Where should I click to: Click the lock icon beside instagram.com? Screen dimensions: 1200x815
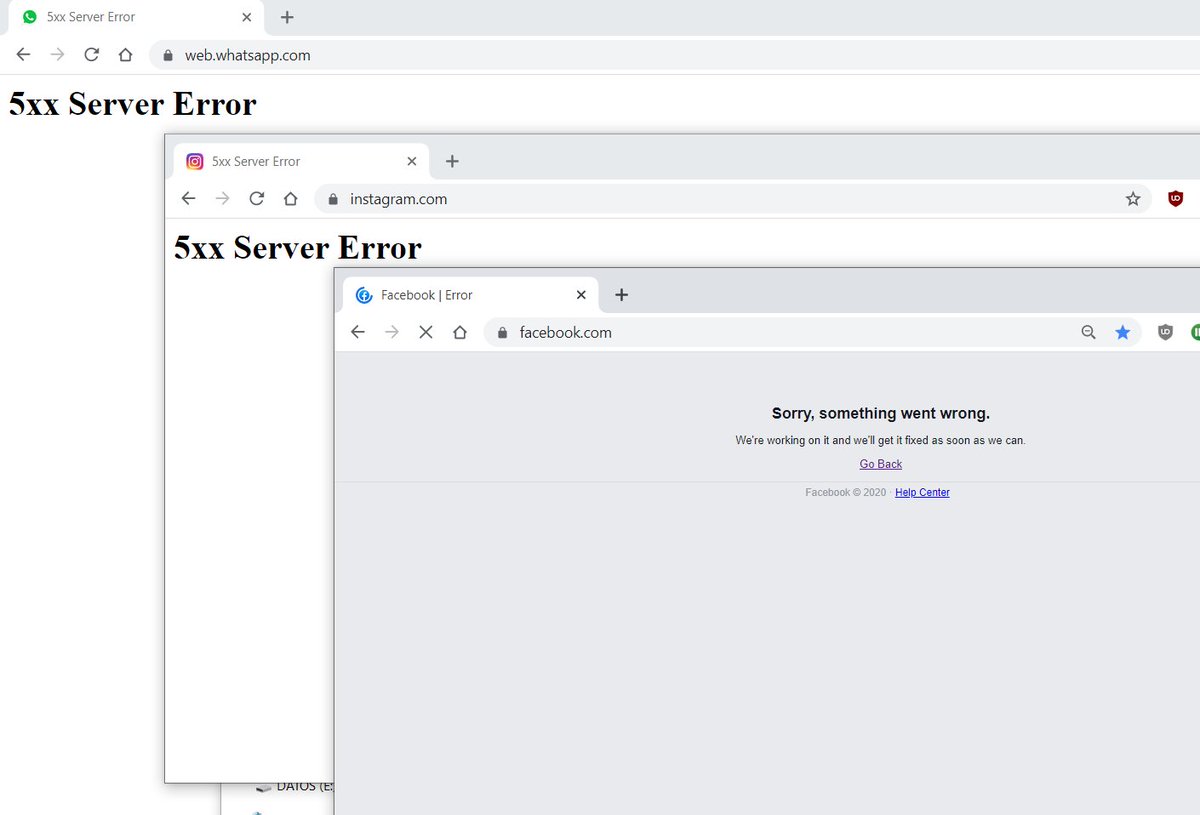(334, 200)
